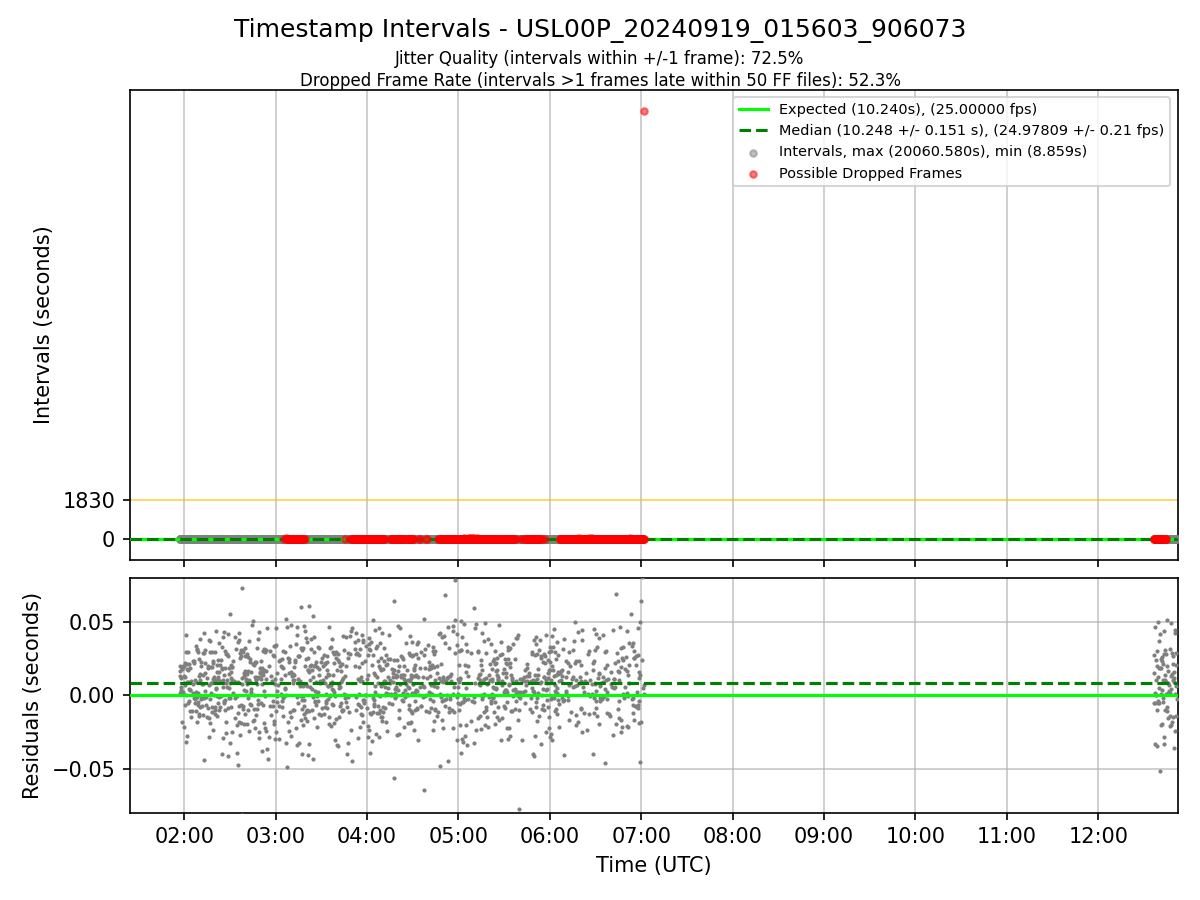This screenshot has height=900, width=1200.
Task: Click the solid green line sample in legend
Action: pos(754,109)
